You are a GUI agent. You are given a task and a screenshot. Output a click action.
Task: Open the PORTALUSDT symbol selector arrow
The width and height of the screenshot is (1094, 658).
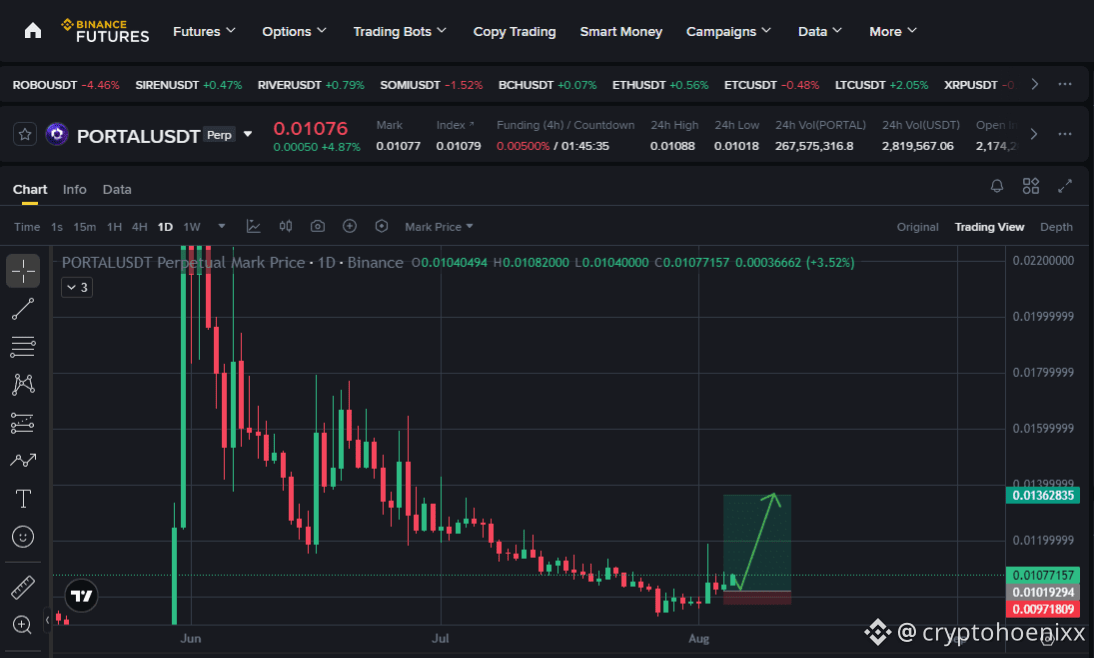click(x=248, y=134)
